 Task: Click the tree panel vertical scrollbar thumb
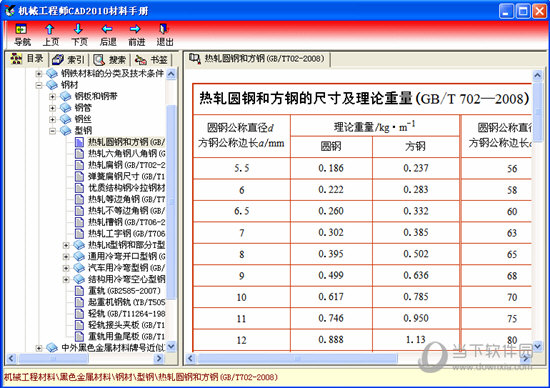171,202
